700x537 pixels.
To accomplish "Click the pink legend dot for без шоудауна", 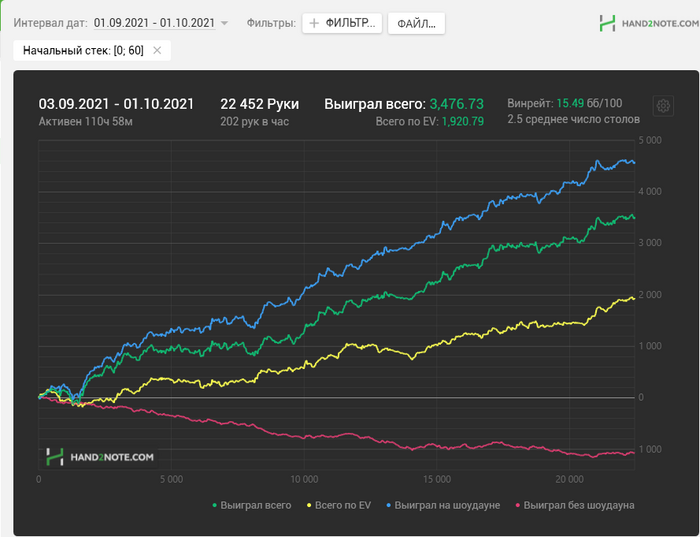I will click(x=517, y=506).
